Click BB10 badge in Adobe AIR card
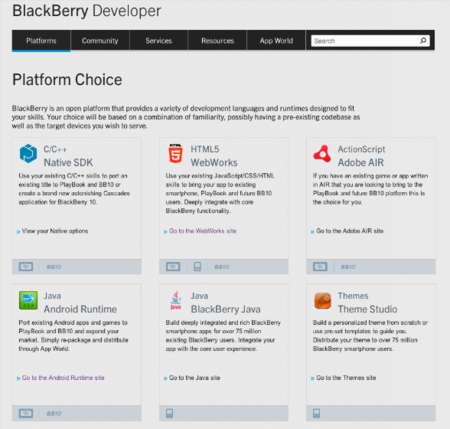This screenshot has width=450, height=429. pyautogui.click(x=348, y=267)
